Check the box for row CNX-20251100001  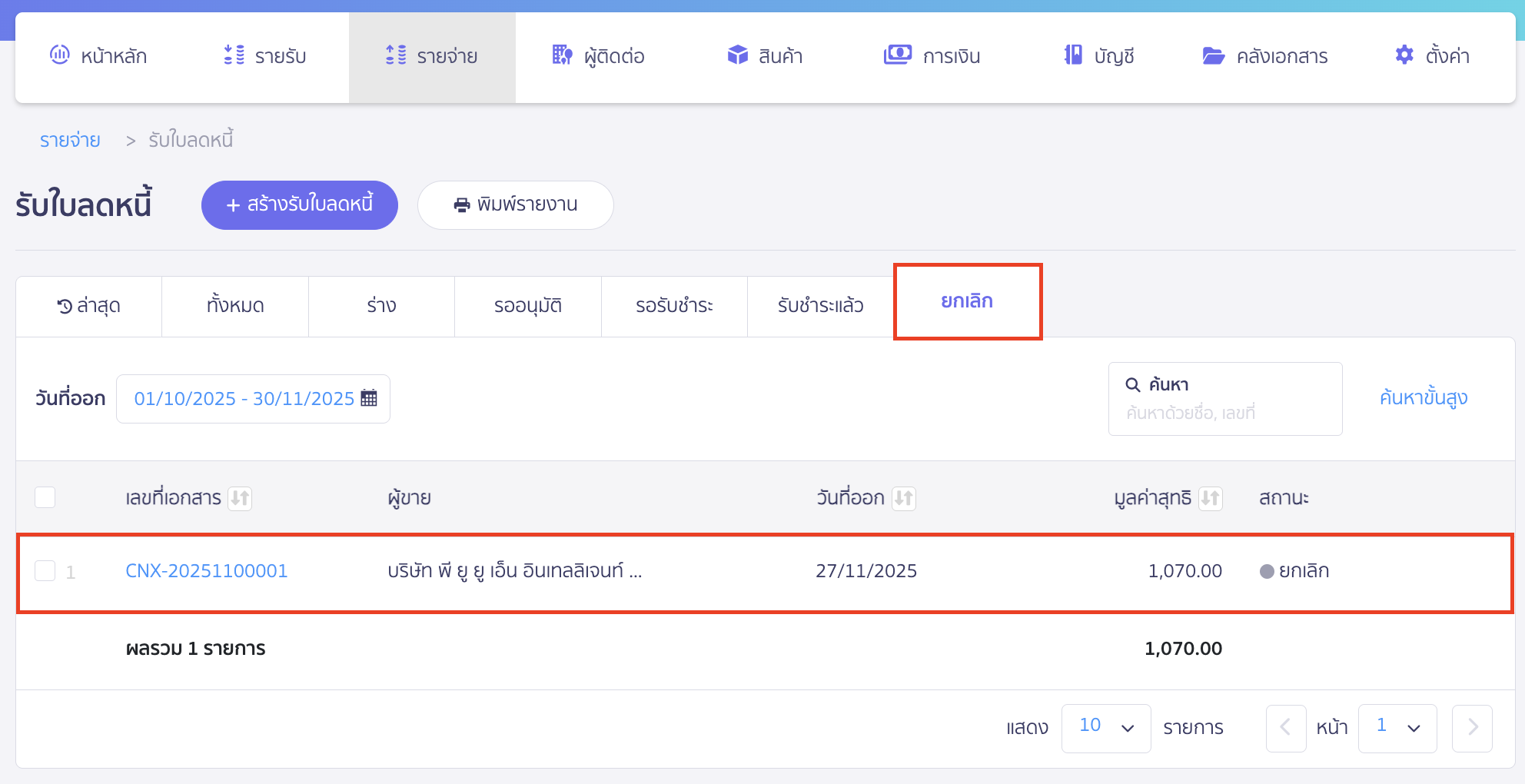[x=45, y=571]
